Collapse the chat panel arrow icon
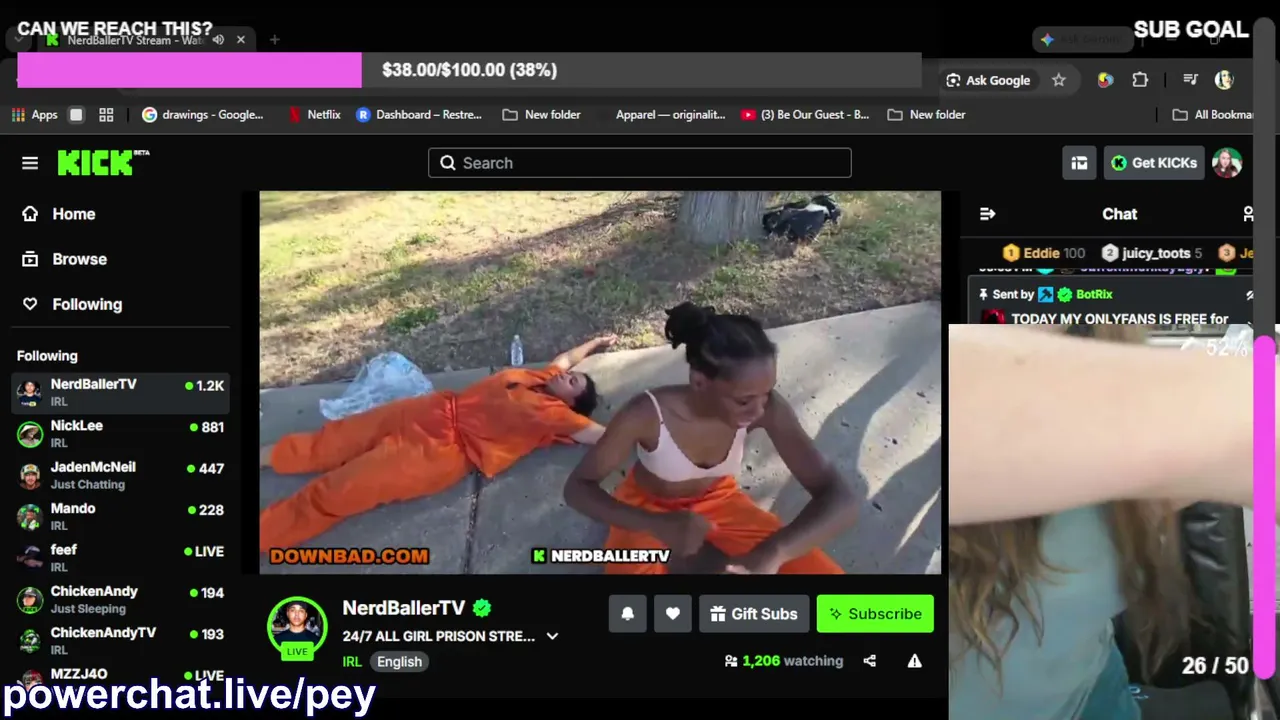Screen dimensions: 1280x720 988,214
